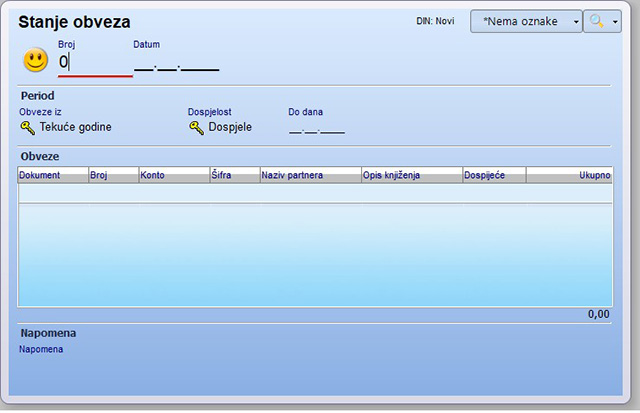Image resolution: width=640 pixels, height=413 pixels.
Task: Click the blue Napomena field label
Action: (41, 349)
